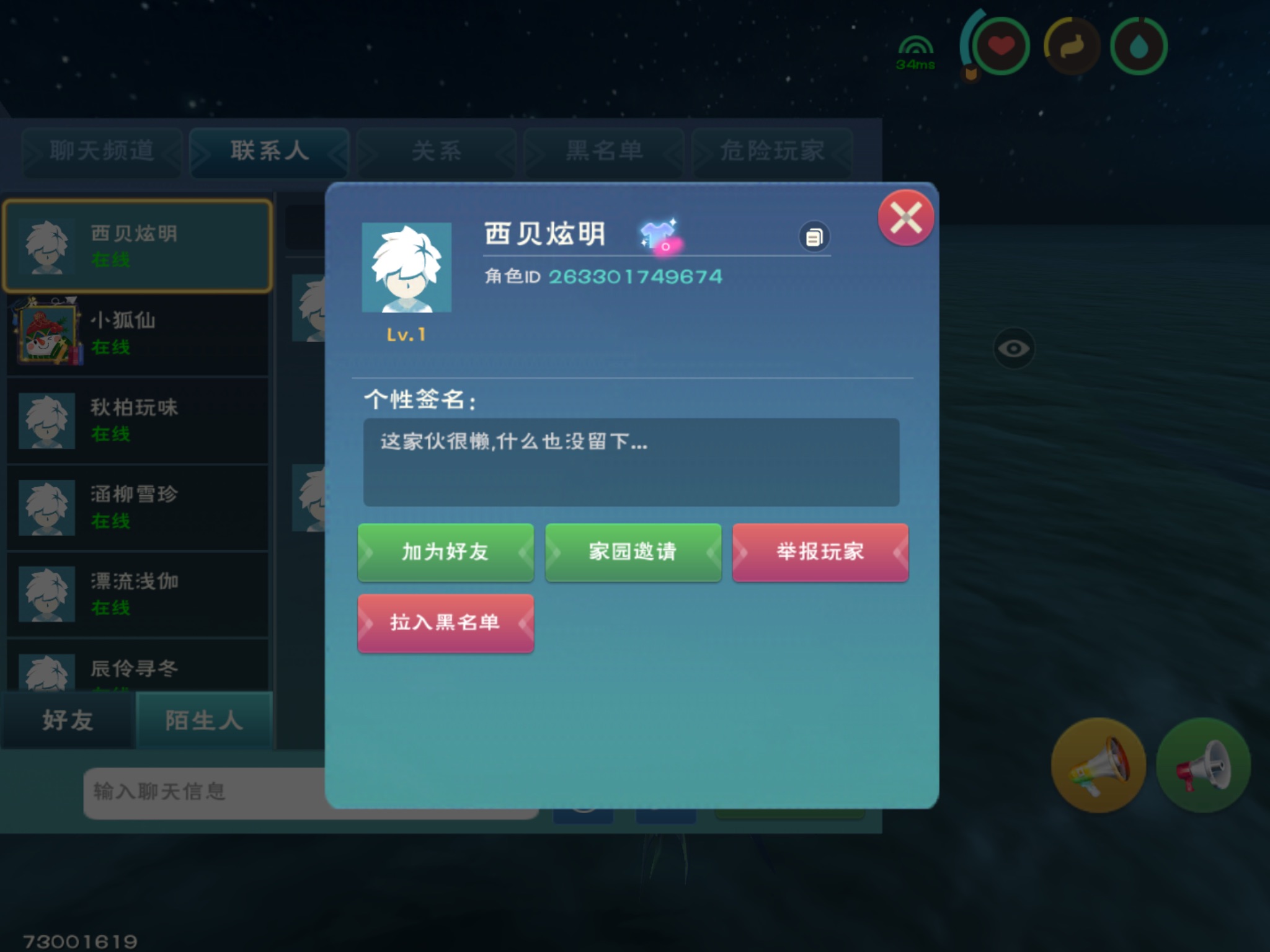
Task: Open the green megaphone announcement
Action: click(x=1203, y=765)
